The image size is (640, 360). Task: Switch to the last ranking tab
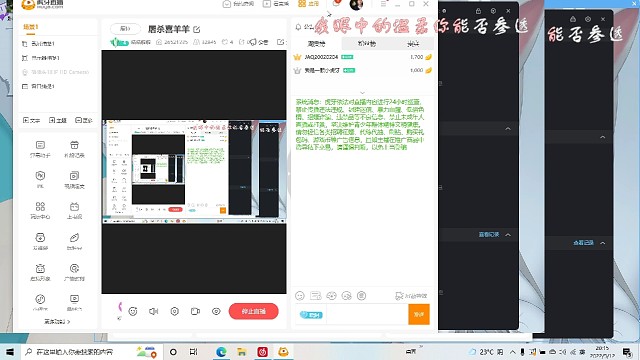(413, 43)
